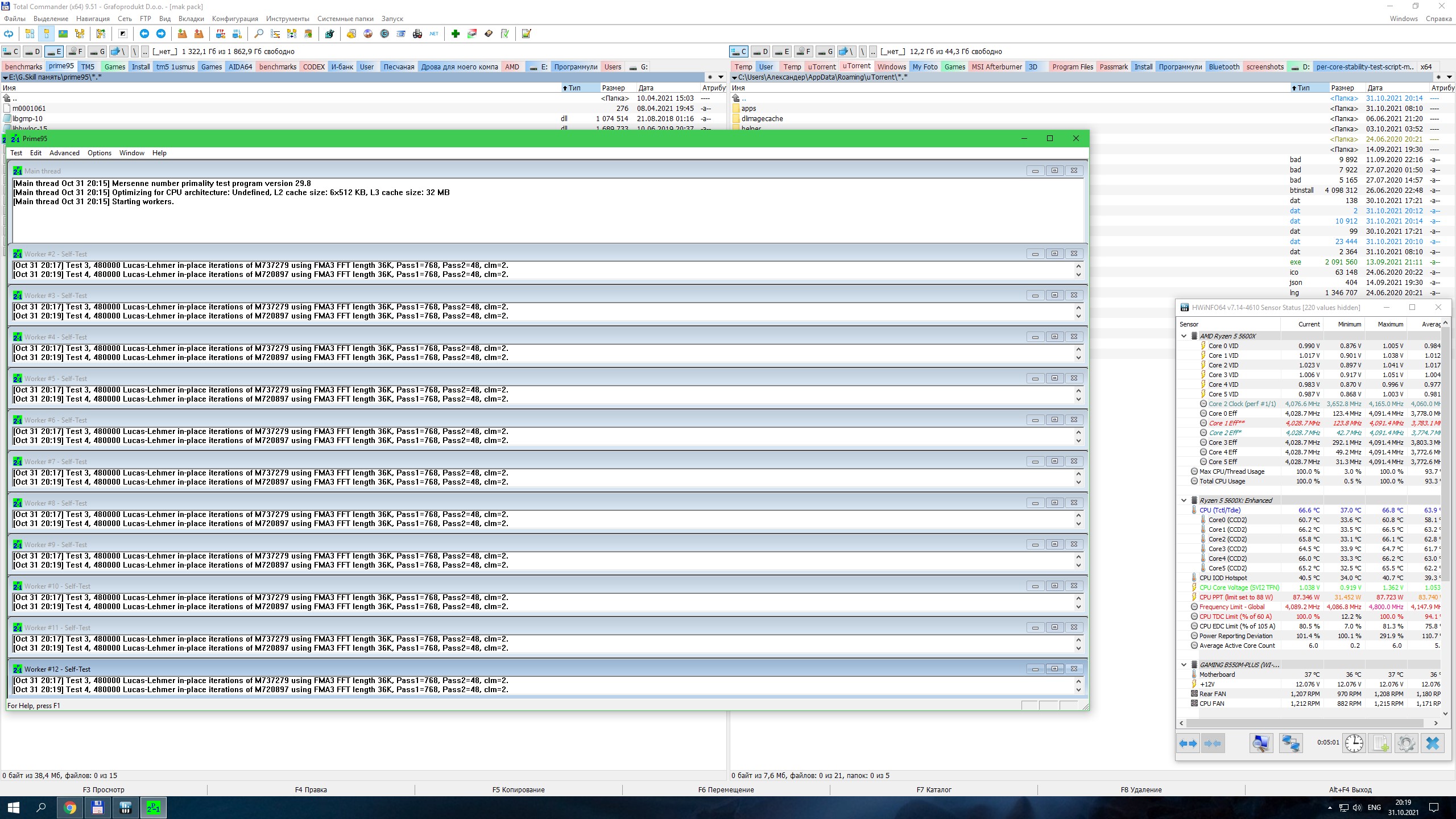Reset HWiNFO sensor values with clock icon
Image resolution: width=1456 pixels, height=819 pixels.
point(1354,743)
